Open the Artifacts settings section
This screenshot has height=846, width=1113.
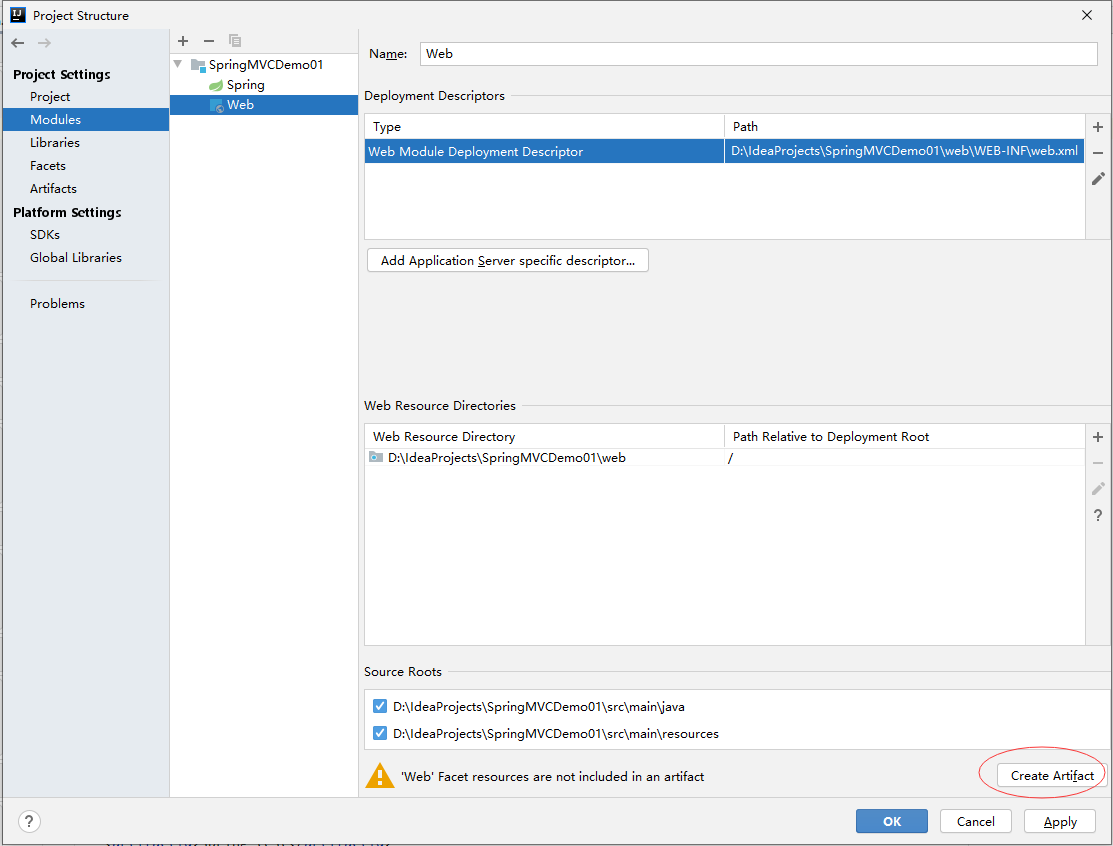tap(53, 189)
